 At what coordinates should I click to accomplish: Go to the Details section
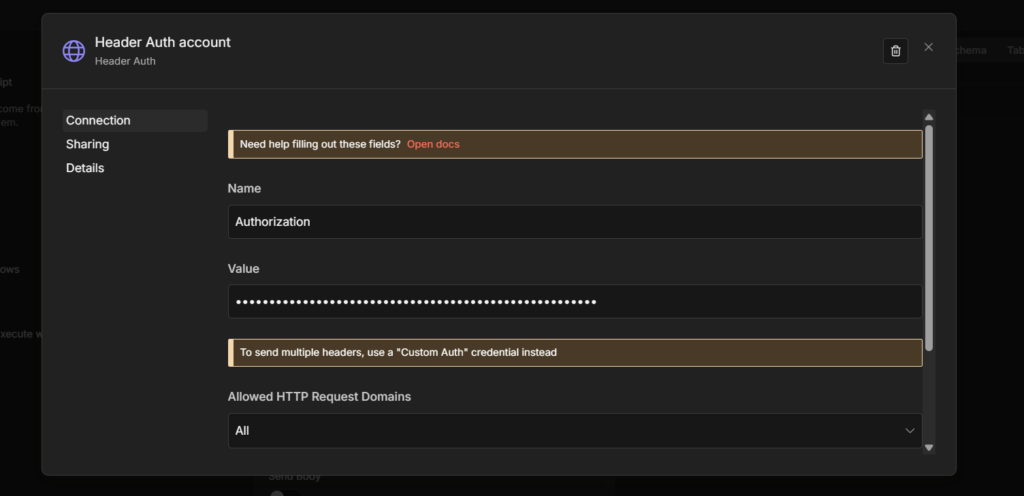point(85,169)
